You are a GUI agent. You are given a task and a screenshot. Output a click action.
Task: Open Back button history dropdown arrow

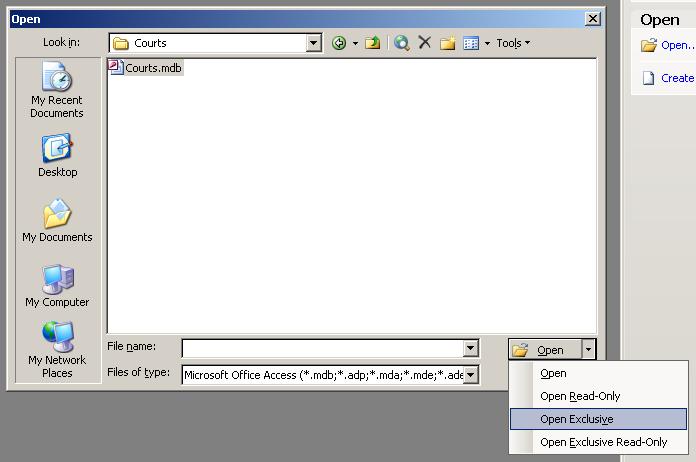355,43
